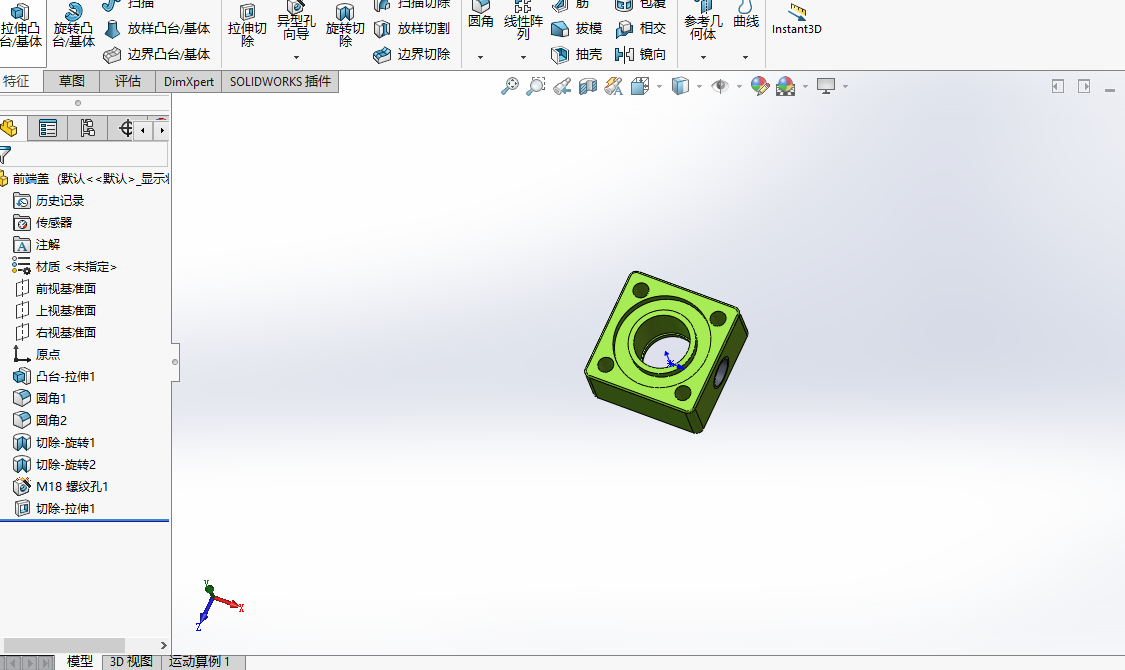Collapse the left panel using the side handle

point(174,362)
